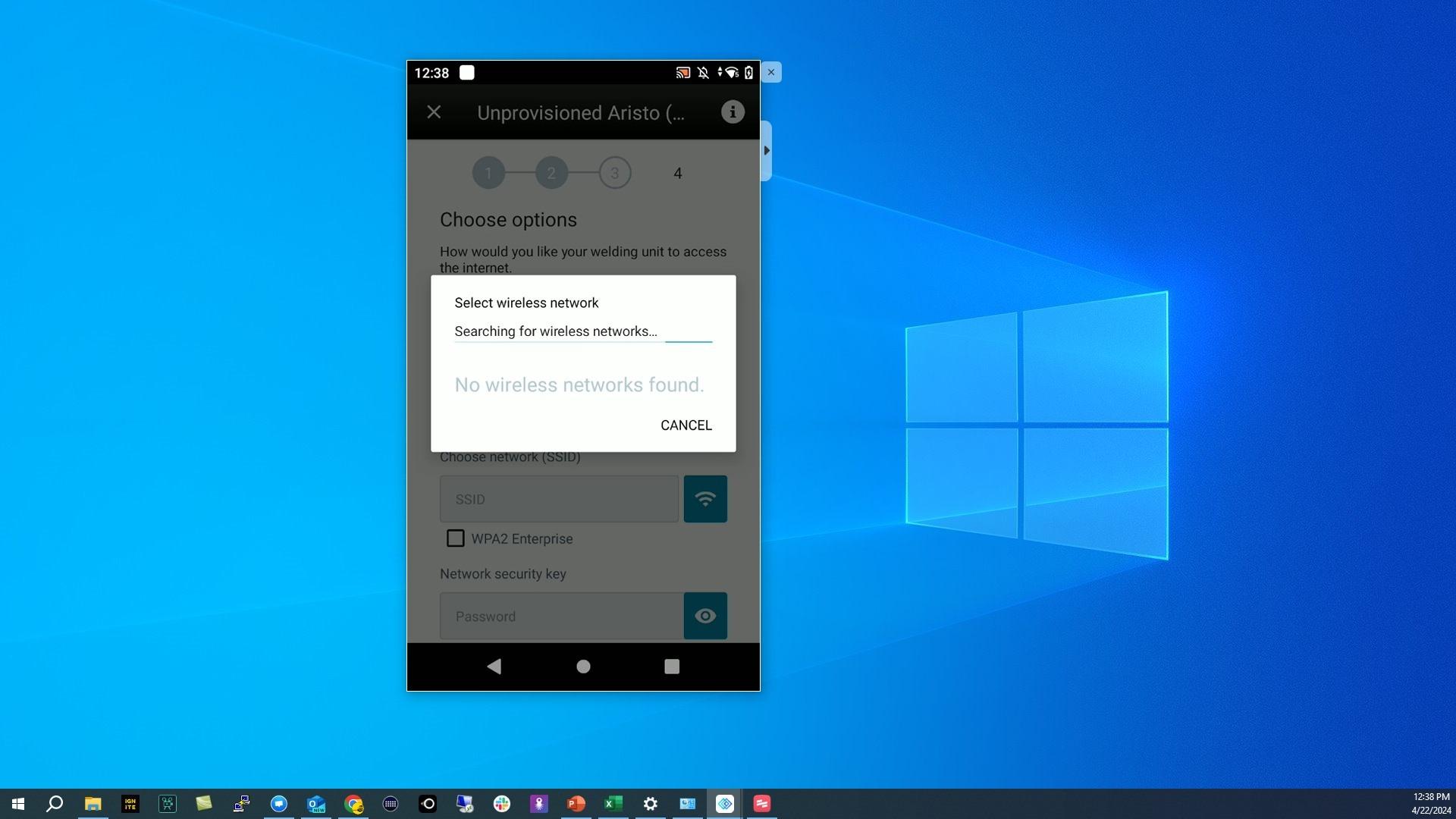Tap the battery icon in status bar
This screenshot has height=819, width=1456.
click(x=748, y=73)
